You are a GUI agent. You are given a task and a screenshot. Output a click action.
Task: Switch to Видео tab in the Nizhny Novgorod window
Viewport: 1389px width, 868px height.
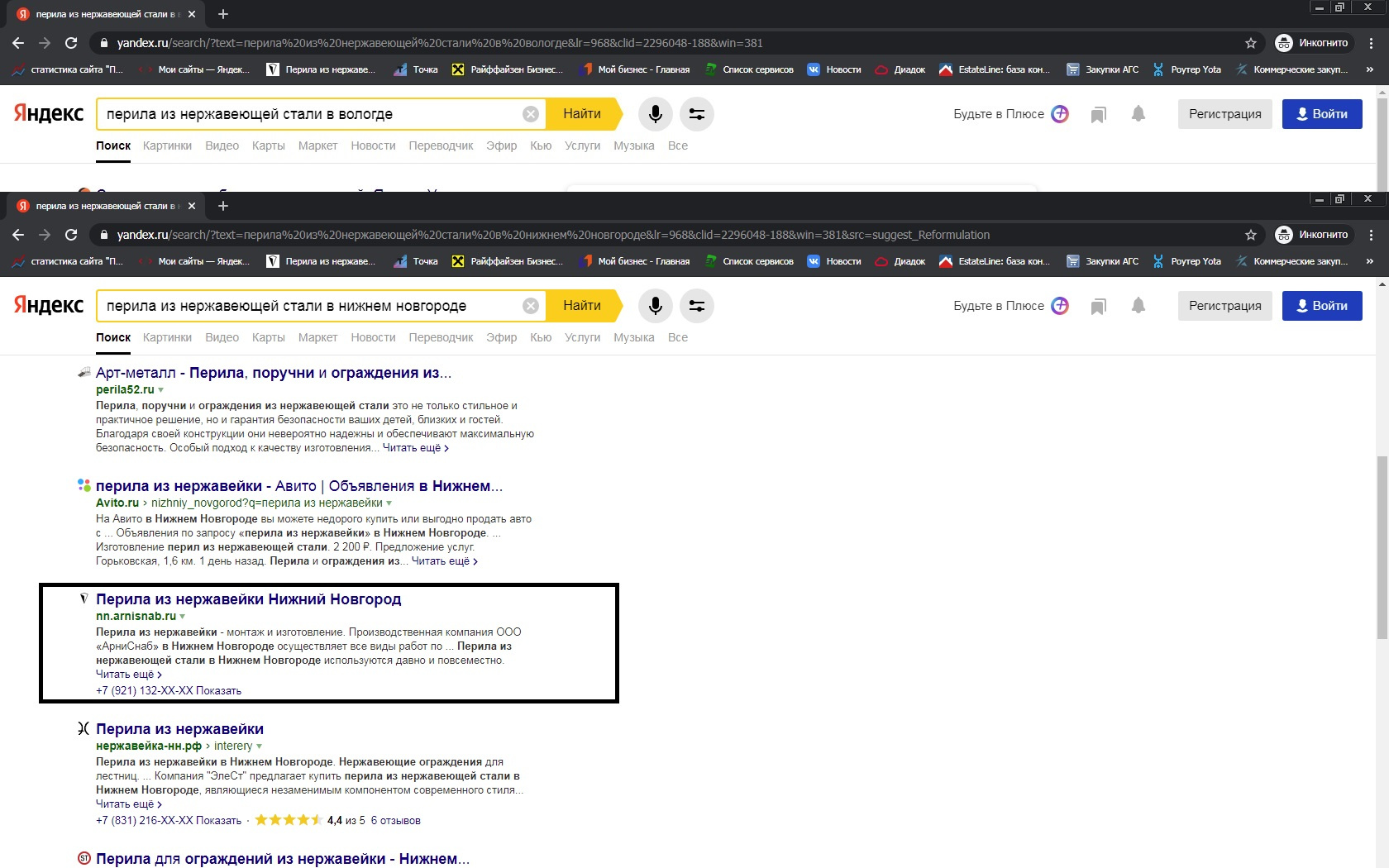tap(222, 337)
